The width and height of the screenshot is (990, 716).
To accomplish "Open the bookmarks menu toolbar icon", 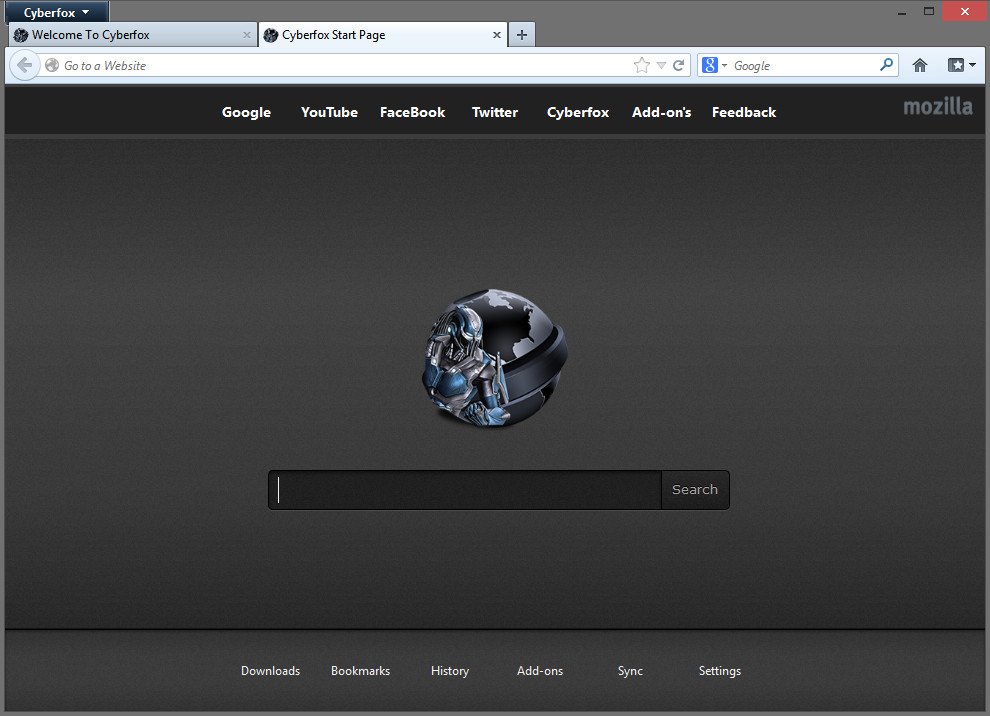I will (960, 66).
